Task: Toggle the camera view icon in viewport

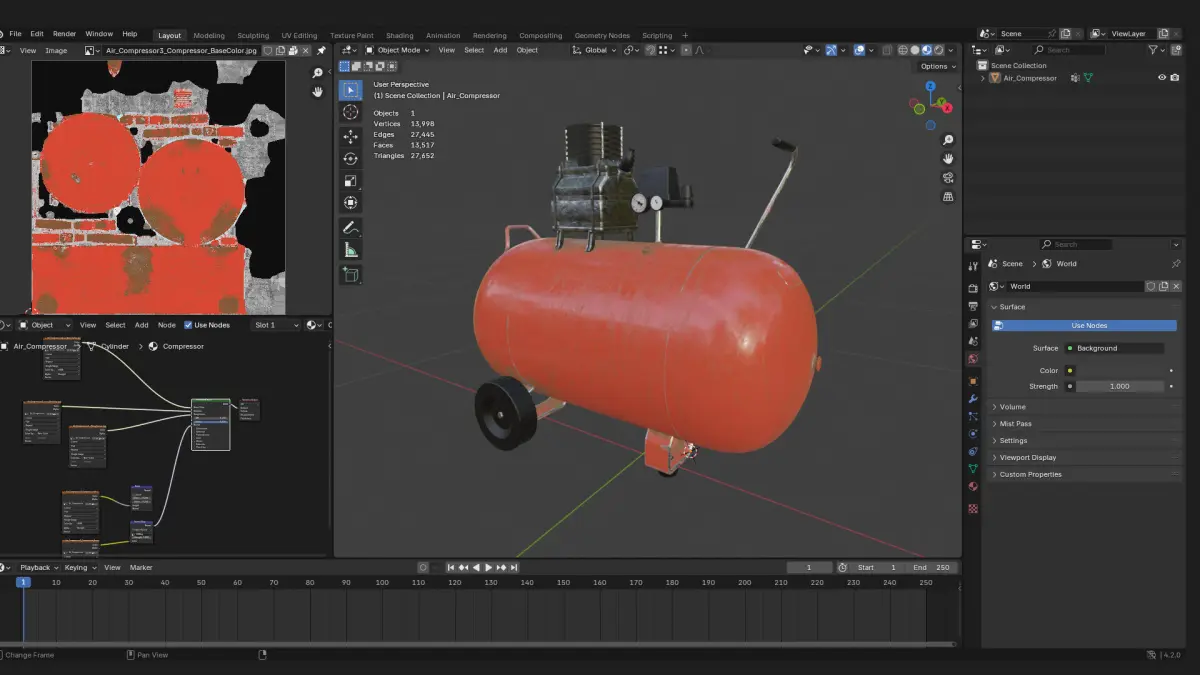Action: tap(948, 178)
